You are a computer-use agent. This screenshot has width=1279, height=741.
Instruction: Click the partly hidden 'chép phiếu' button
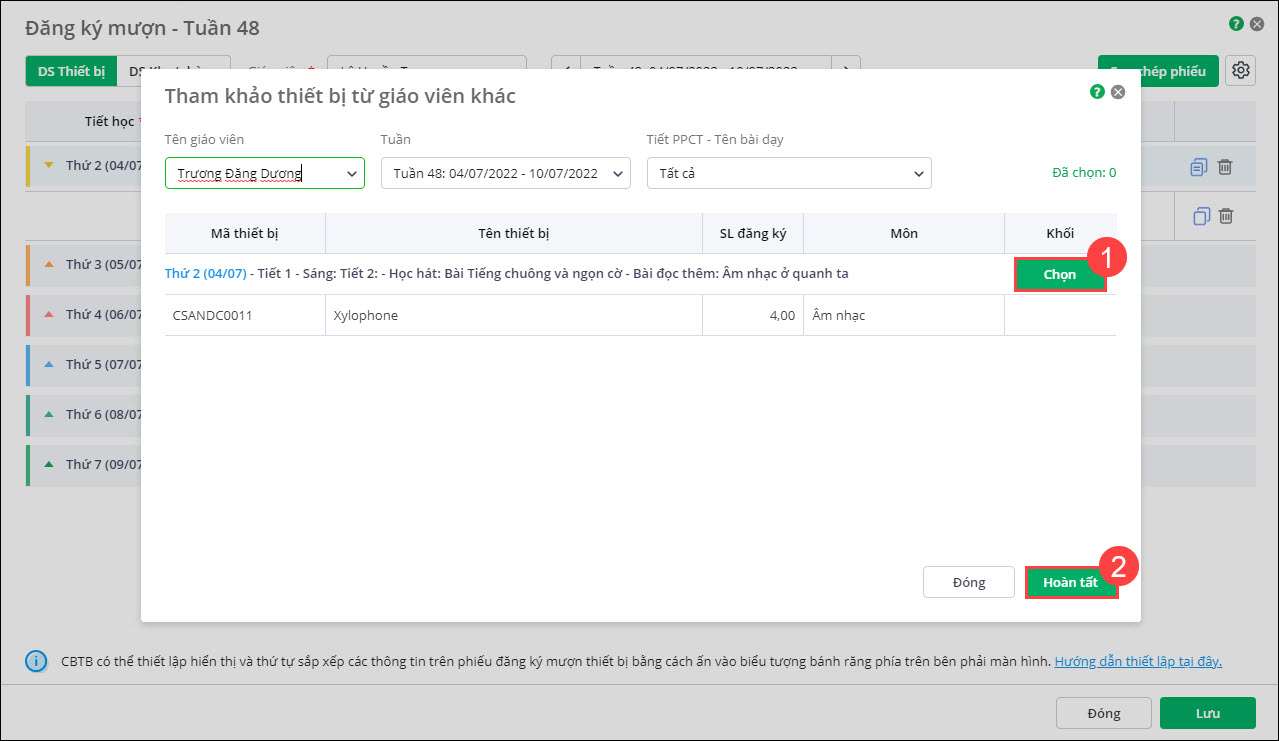coord(1158,71)
